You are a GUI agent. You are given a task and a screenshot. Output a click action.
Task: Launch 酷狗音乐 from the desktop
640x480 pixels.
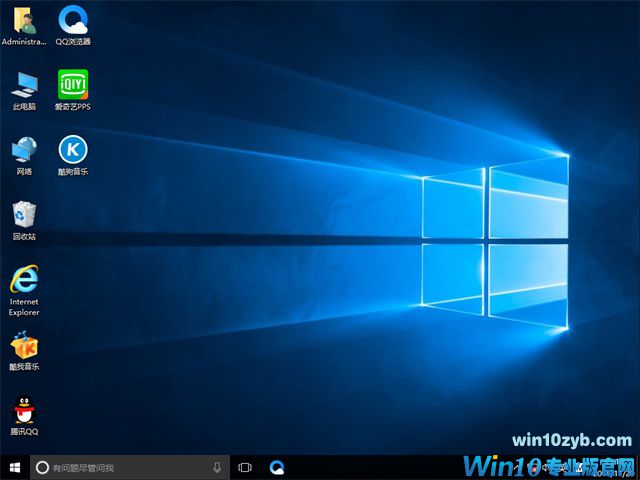73,155
